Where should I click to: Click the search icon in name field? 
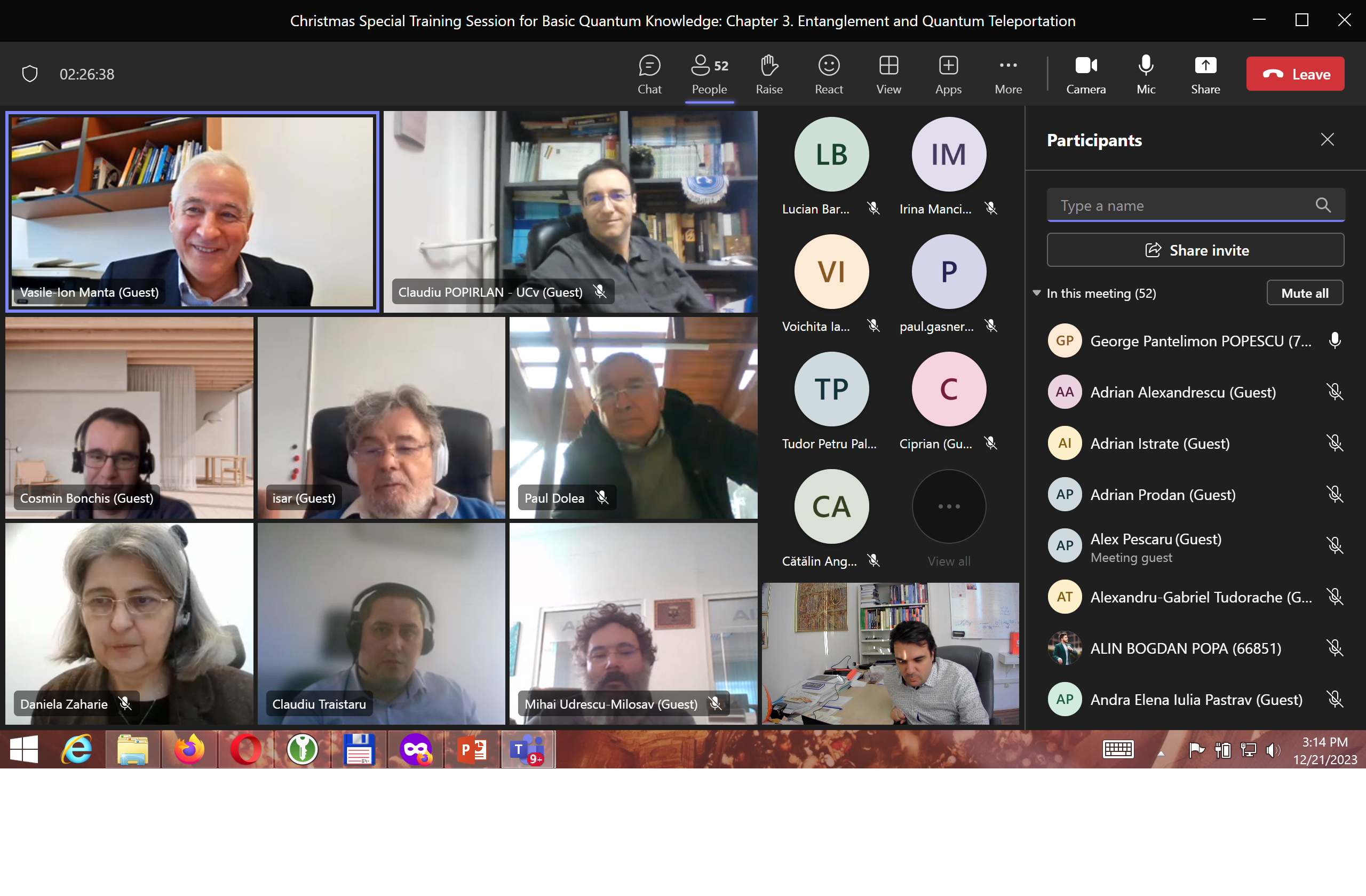1323,205
